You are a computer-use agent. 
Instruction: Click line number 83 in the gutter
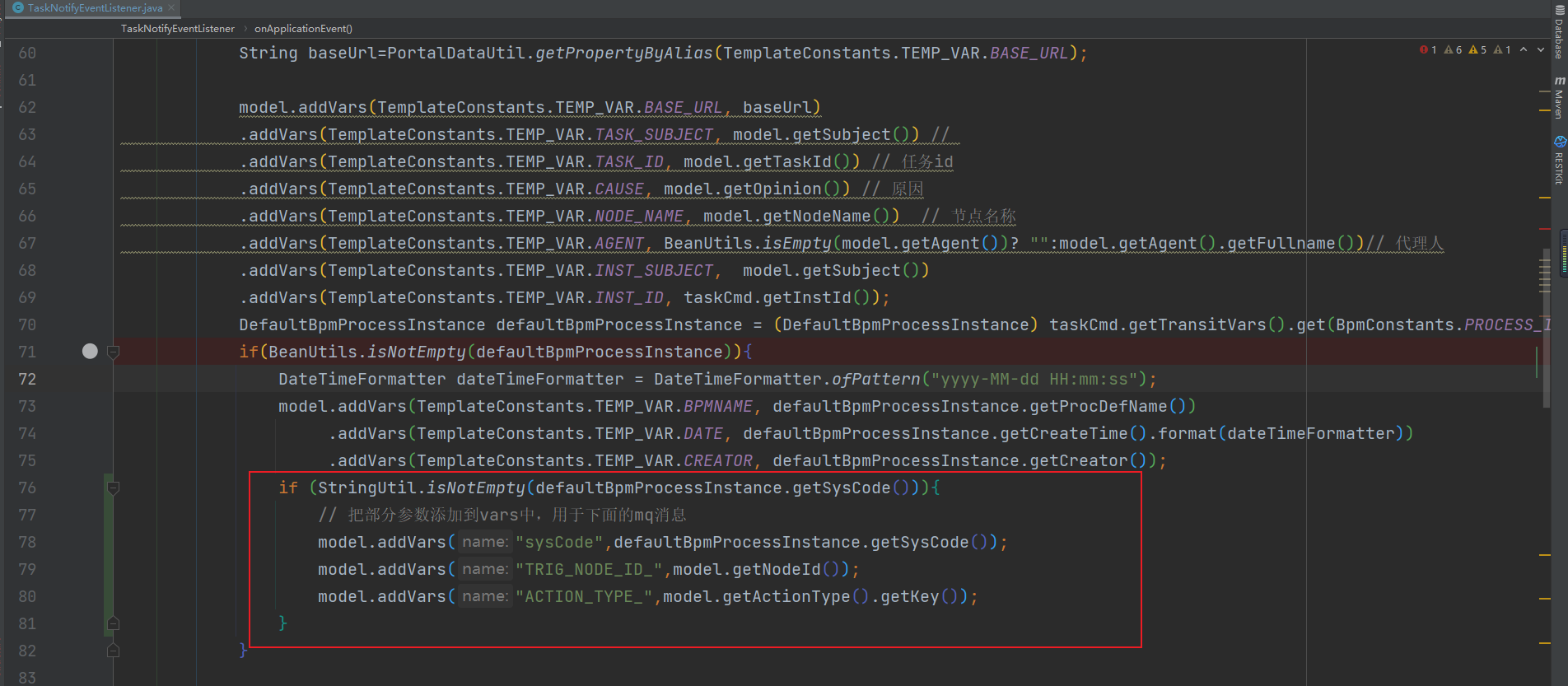point(27,678)
